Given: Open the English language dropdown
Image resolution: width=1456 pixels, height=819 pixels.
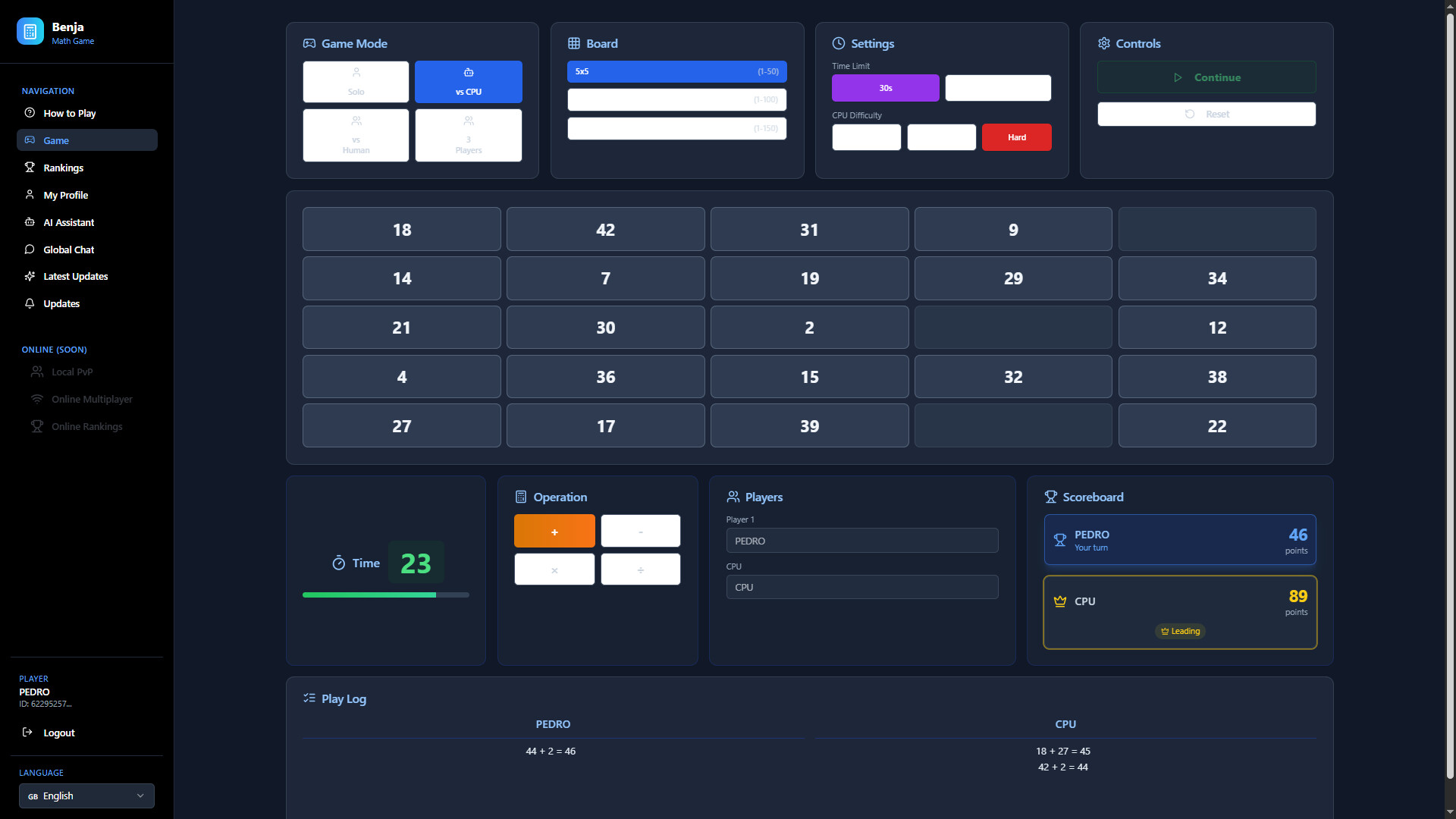Looking at the screenshot, I should (x=86, y=795).
